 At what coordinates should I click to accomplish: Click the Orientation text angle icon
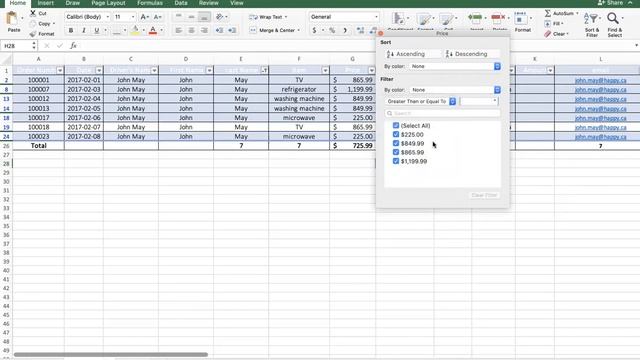click(x=220, y=17)
